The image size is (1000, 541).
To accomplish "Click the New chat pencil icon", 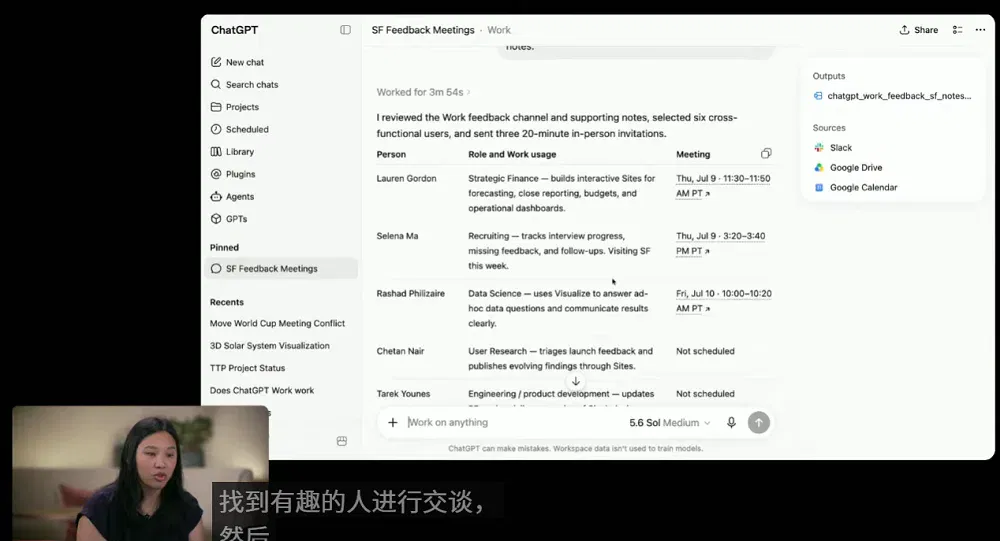I will pos(216,62).
